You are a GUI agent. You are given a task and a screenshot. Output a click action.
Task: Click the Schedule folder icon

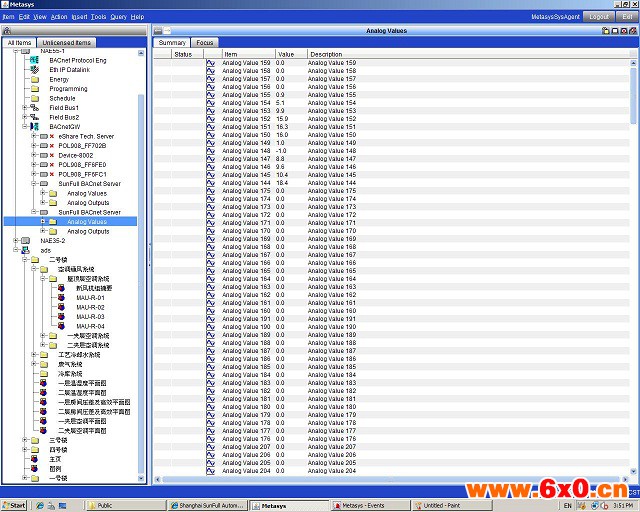[x=35, y=98]
